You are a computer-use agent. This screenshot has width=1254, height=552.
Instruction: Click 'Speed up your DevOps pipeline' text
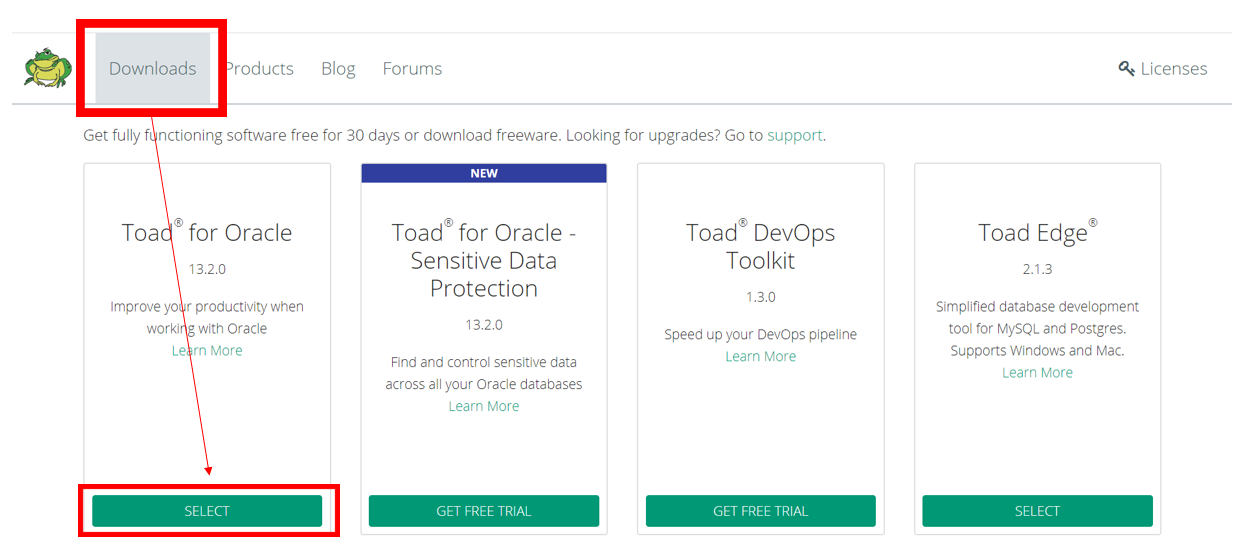761,334
